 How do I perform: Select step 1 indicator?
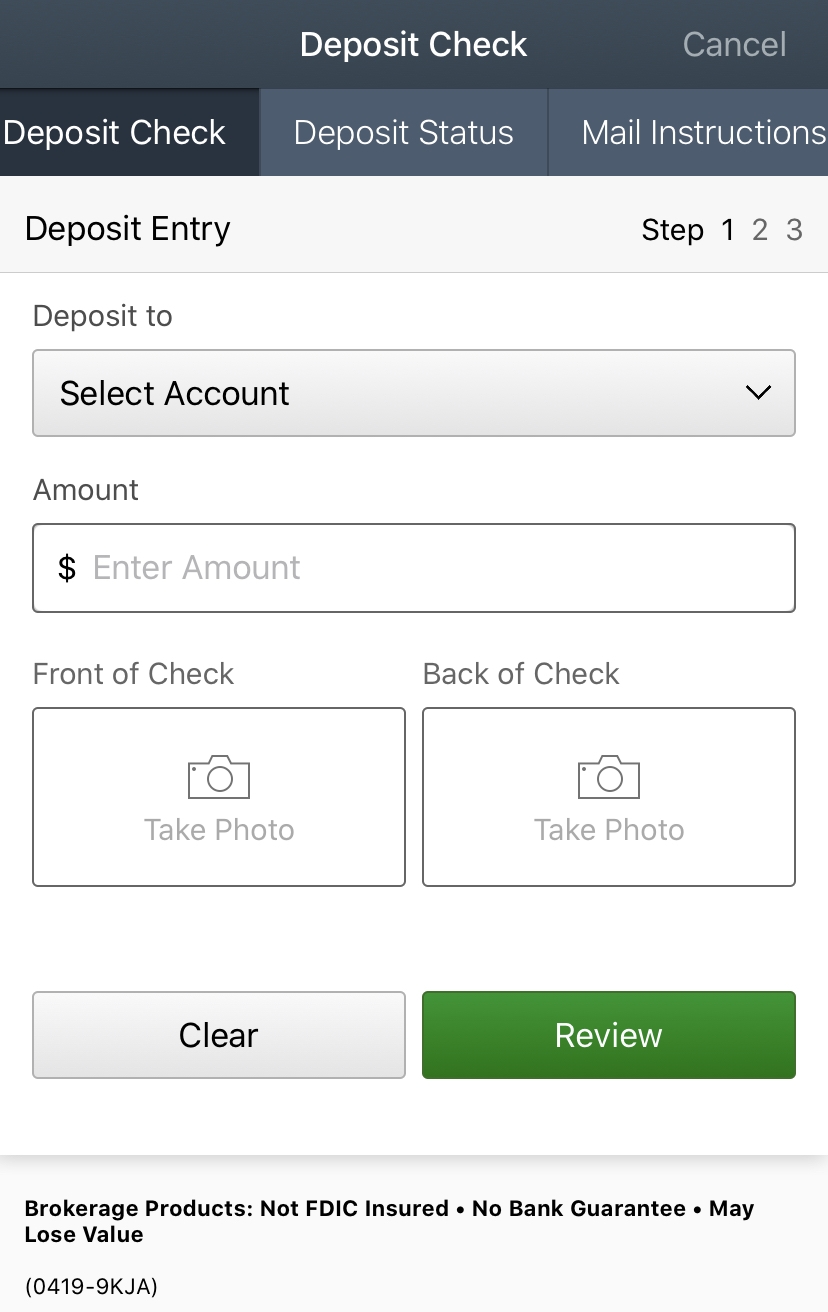click(x=728, y=230)
